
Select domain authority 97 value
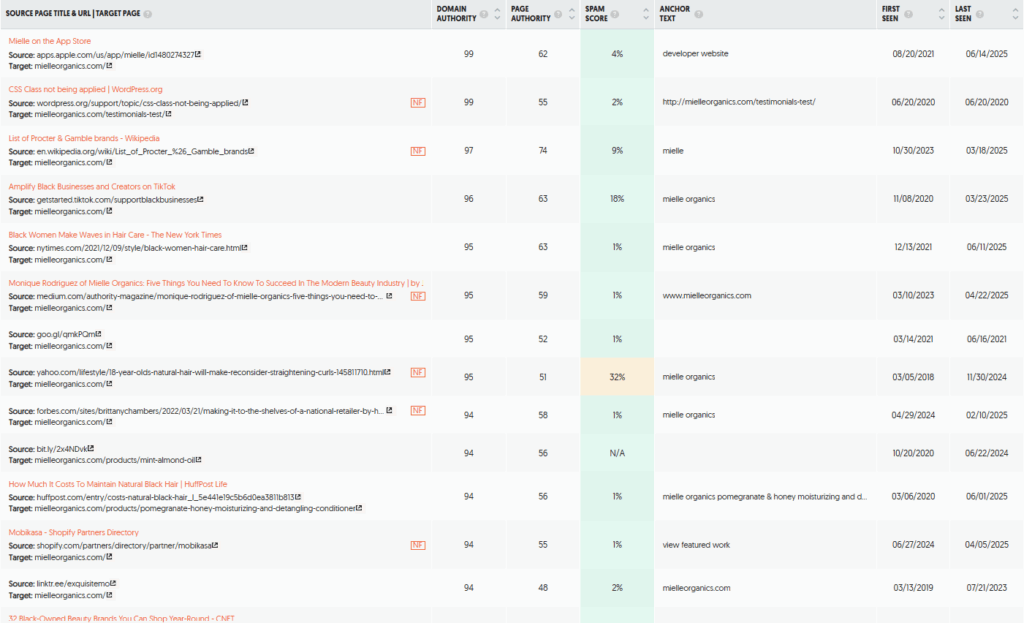(469, 150)
